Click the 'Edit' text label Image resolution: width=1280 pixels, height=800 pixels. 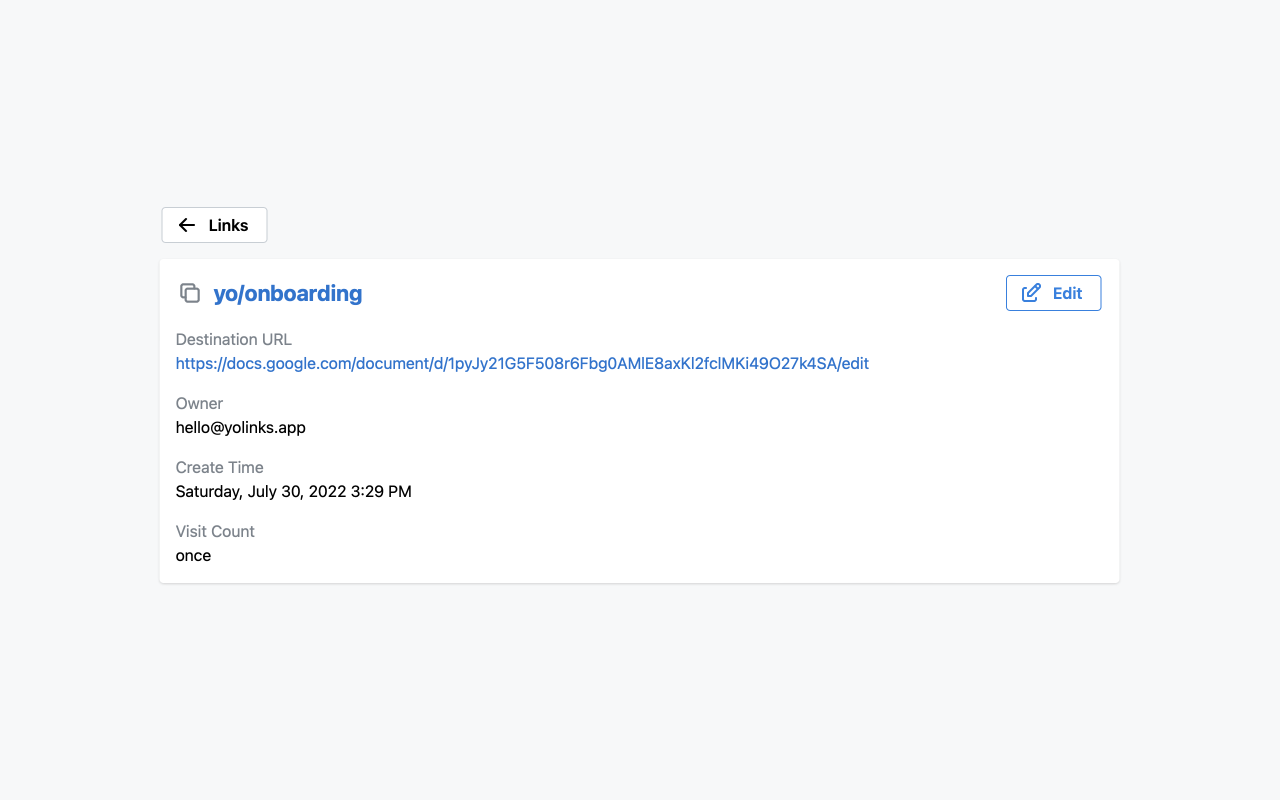[x=1067, y=293]
